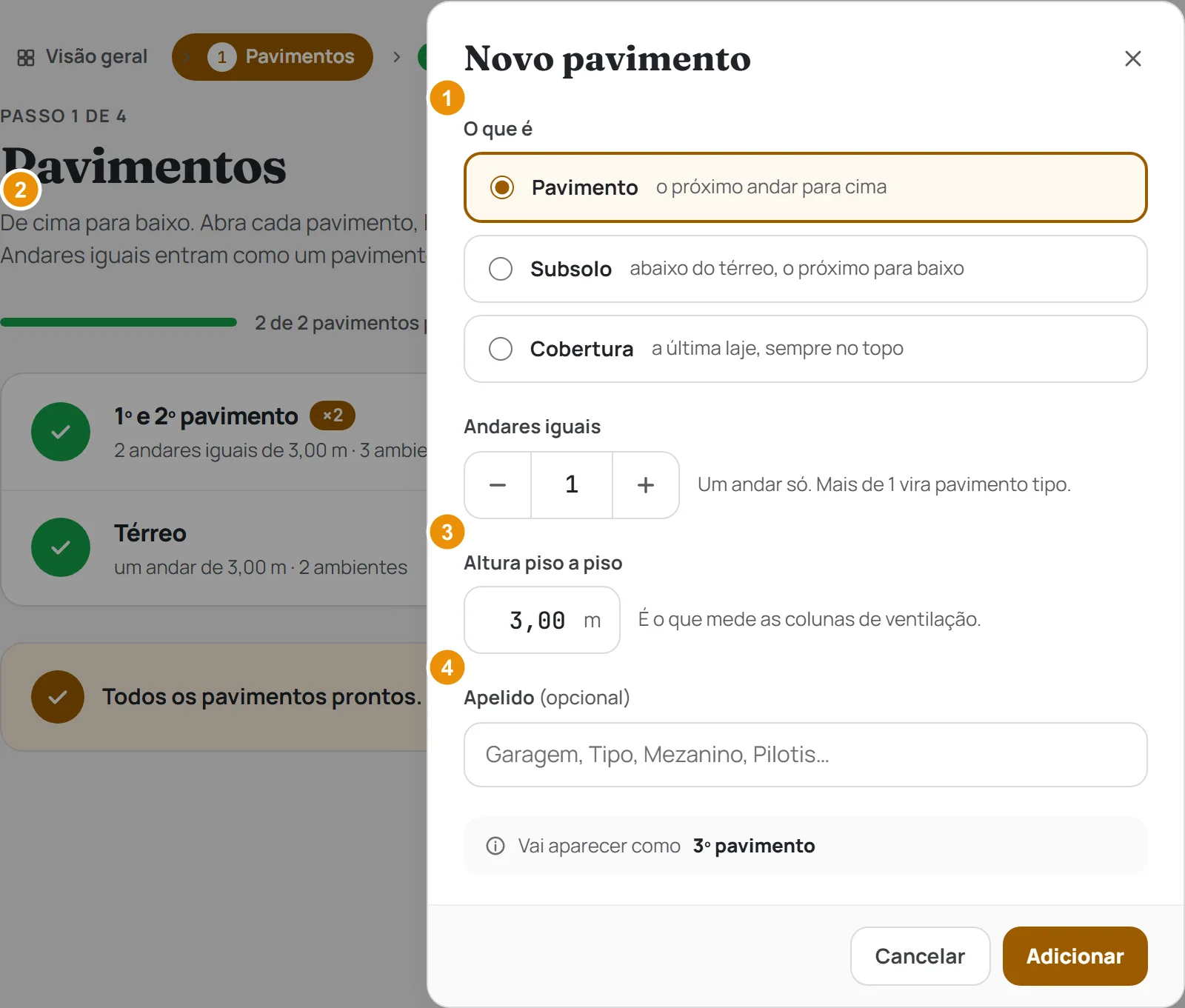Open Visão geral in the breadcrumb
This screenshot has height=1008, width=1185.
[82, 57]
